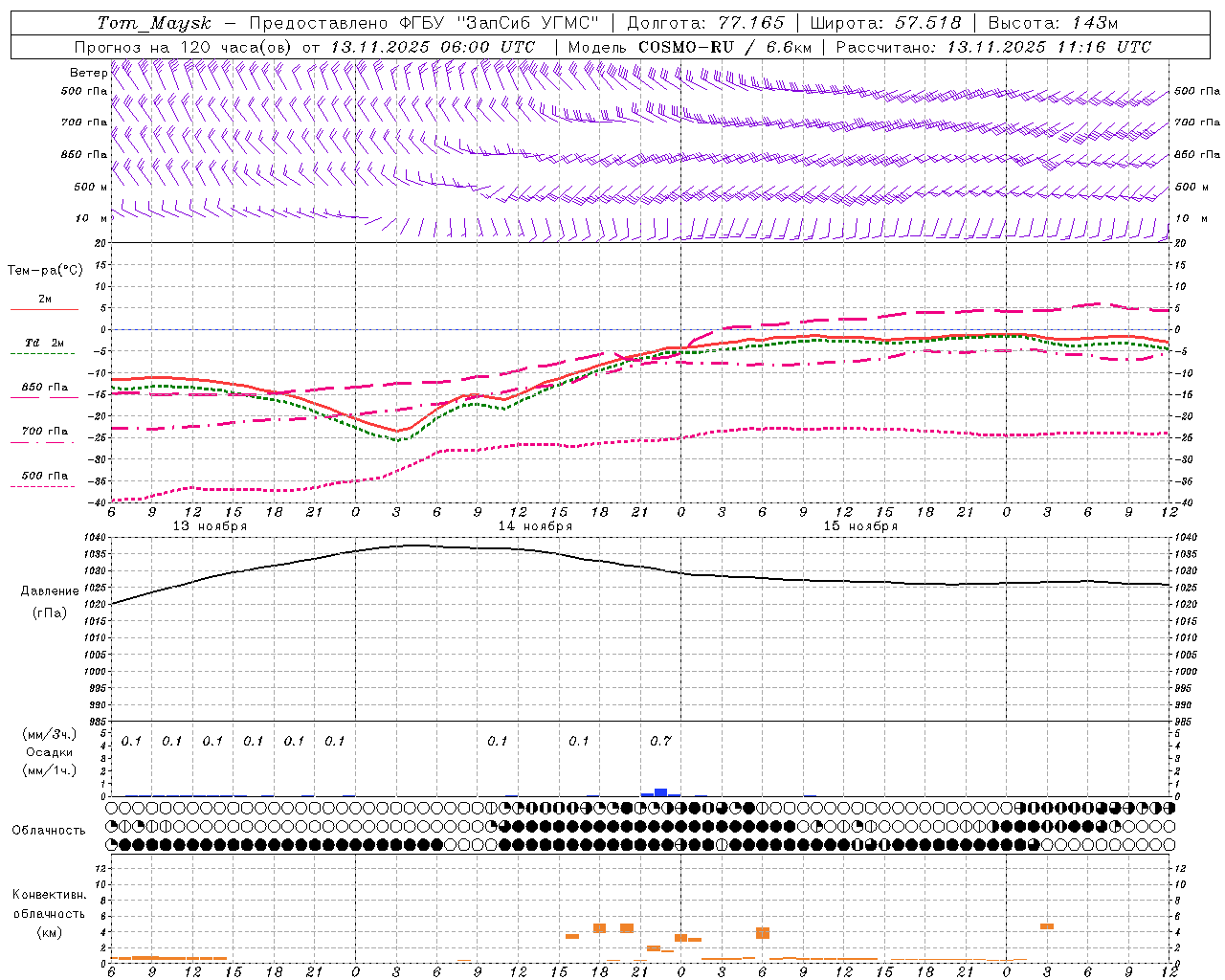Click the date label 15 ноября
1225x980 pixels.
click(860, 526)
